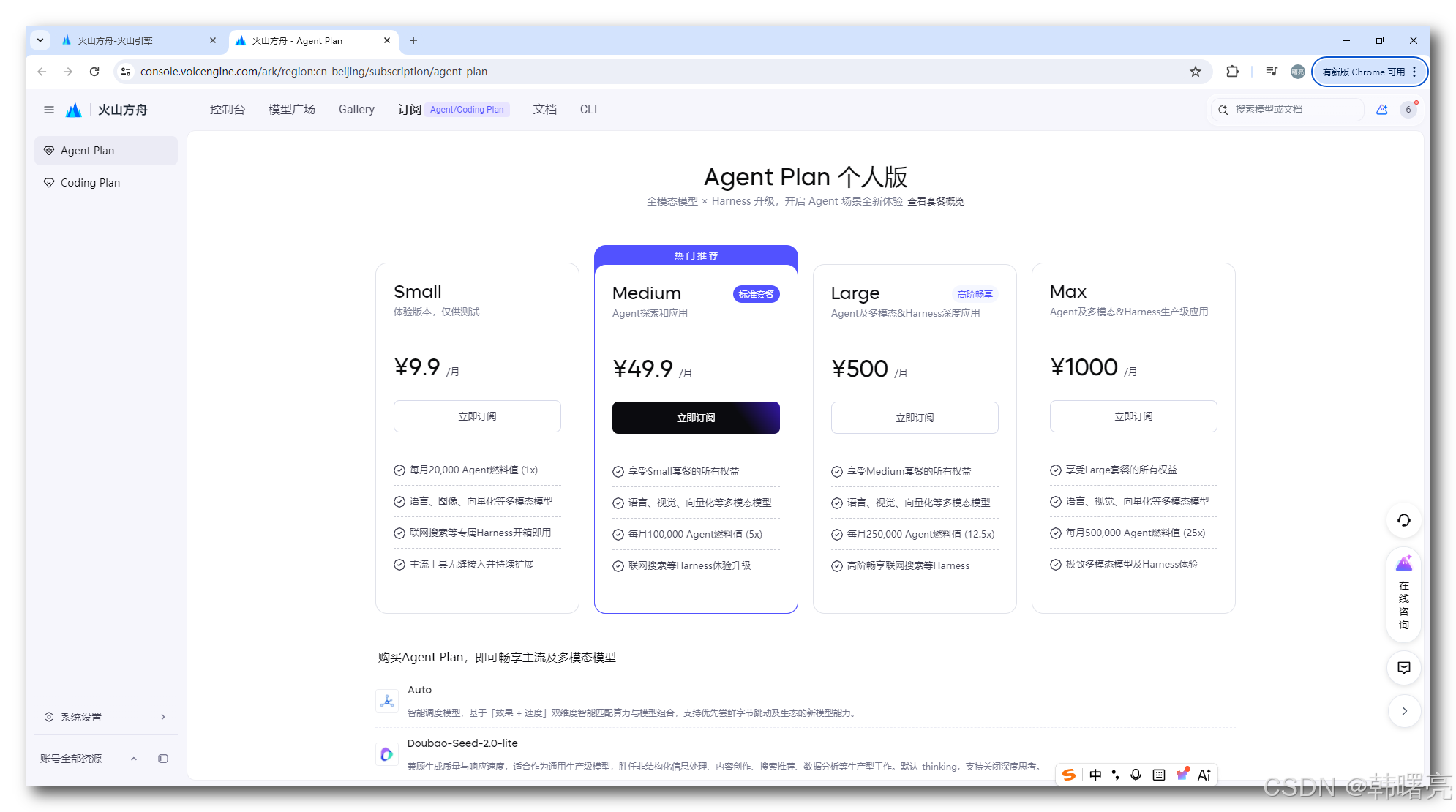
Task: Open the 在线咨询 online consultation widget
Action: click(x=1403, y=595)
